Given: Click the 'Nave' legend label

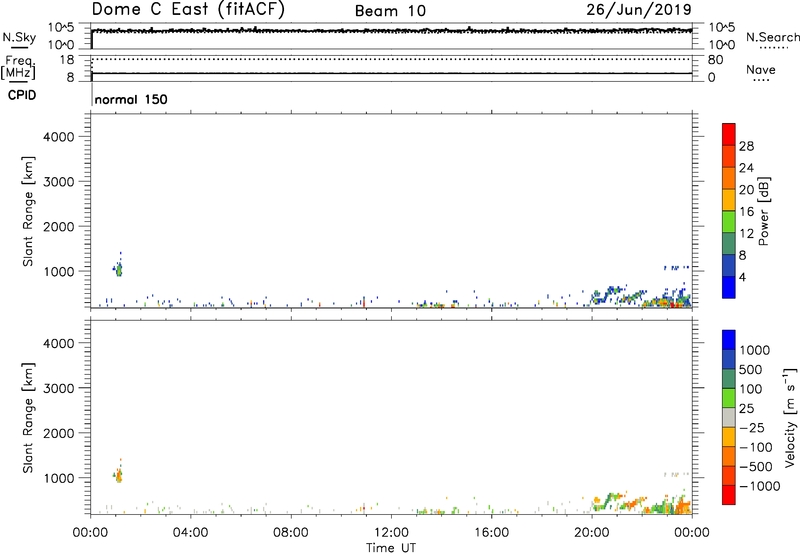Looking at the screenshot, I should pyautogui.click(x=761, y=69).
